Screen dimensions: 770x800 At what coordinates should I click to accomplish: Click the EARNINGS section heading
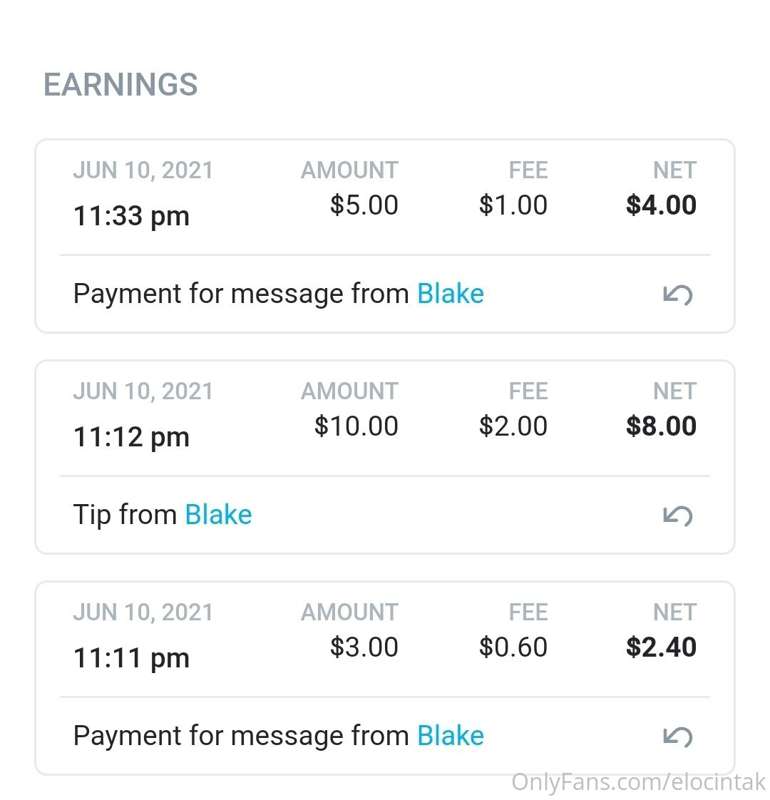pyautogui.click(x=120, y=85)
